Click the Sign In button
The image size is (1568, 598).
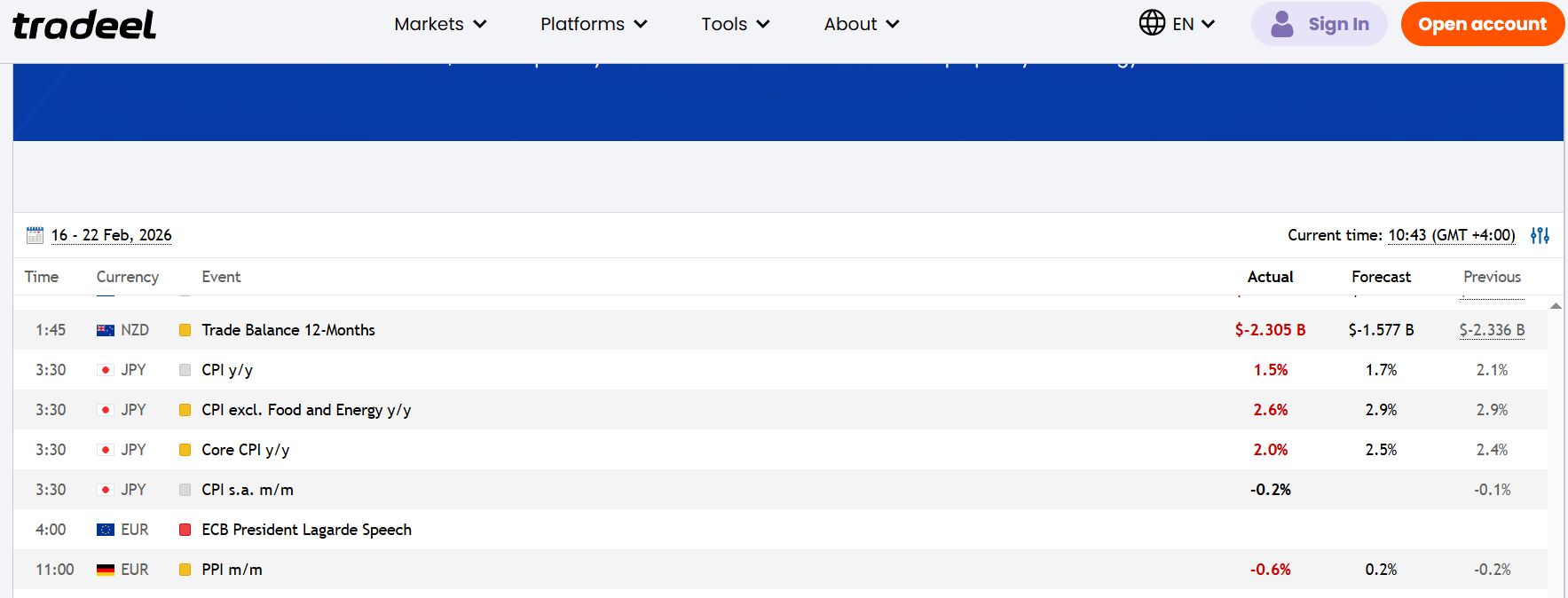pyautogui.click(x=1320, y=24)
